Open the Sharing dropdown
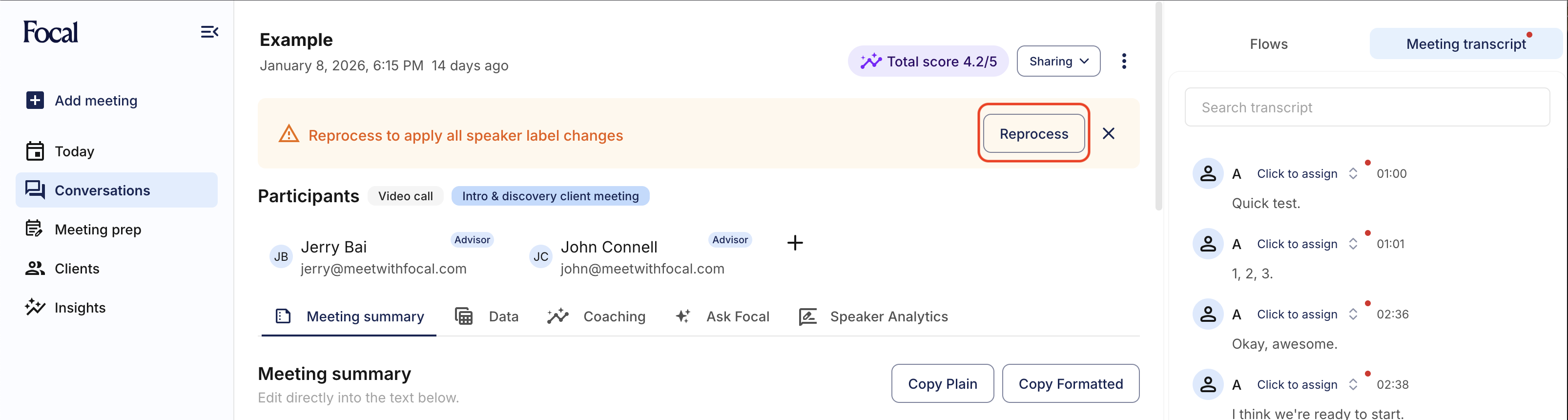 pos(1058,62)
